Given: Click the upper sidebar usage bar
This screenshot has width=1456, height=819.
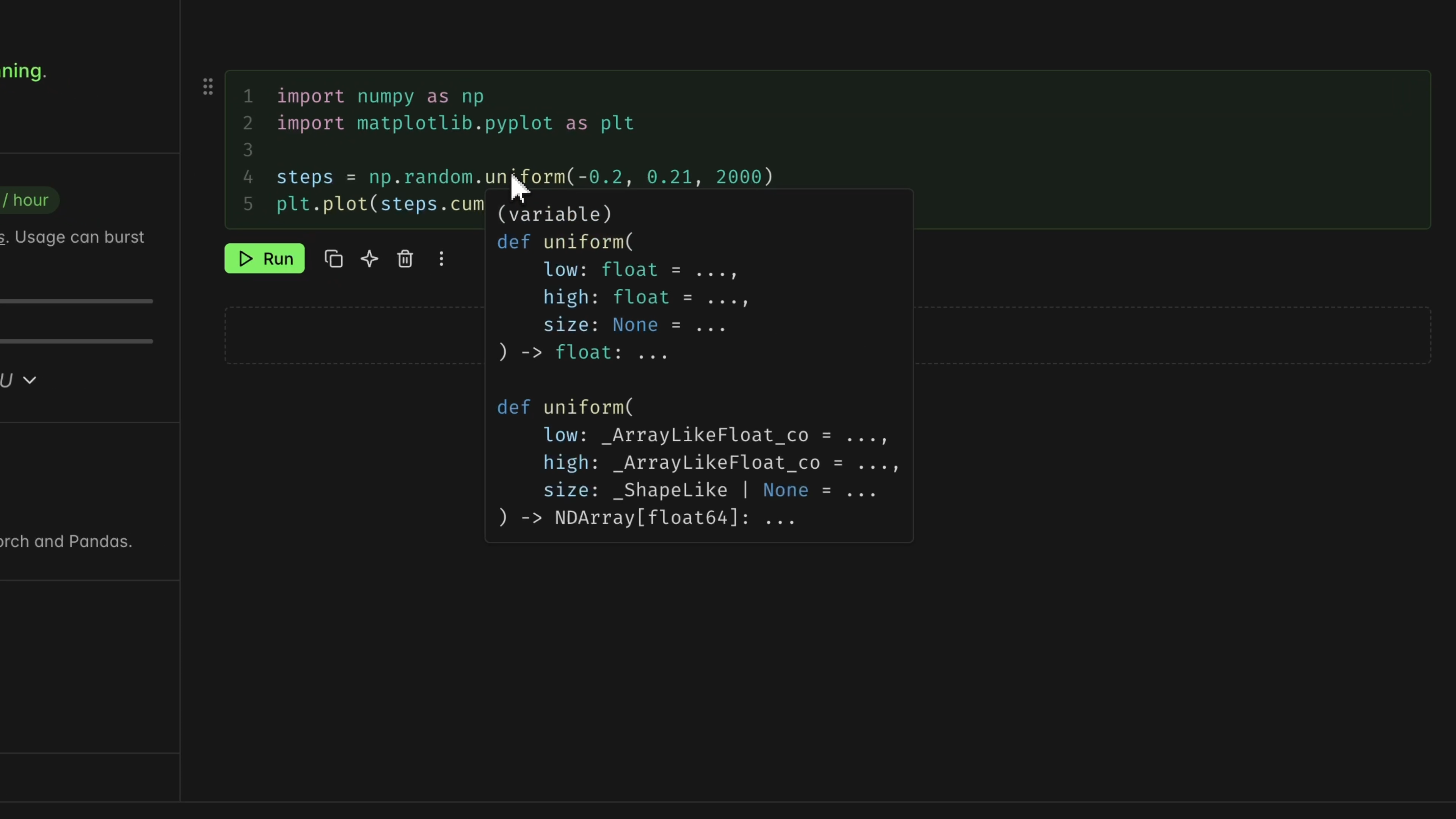Looking at the screenshot, I should [76, 301].
